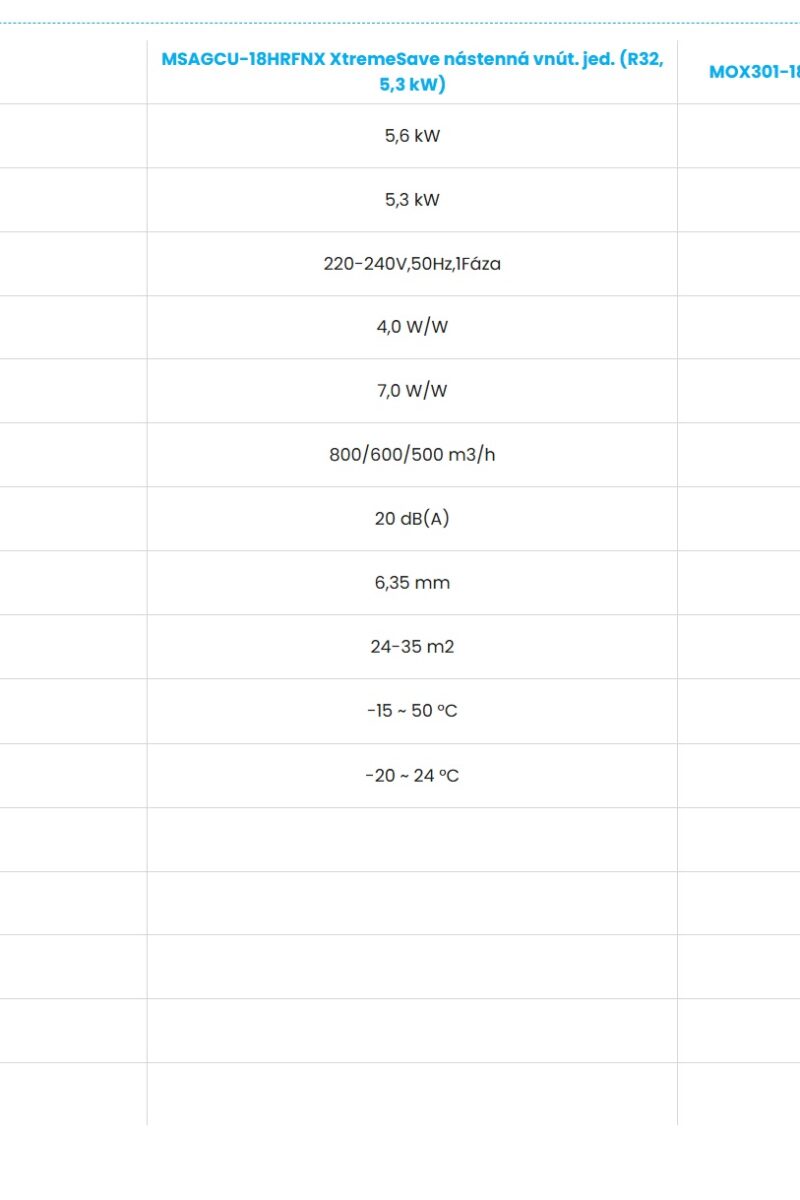Click the blank header cell left of MSAGCU-18HRFNX
This screenshot has height=1200, width=800.
[x=73, y=72]
